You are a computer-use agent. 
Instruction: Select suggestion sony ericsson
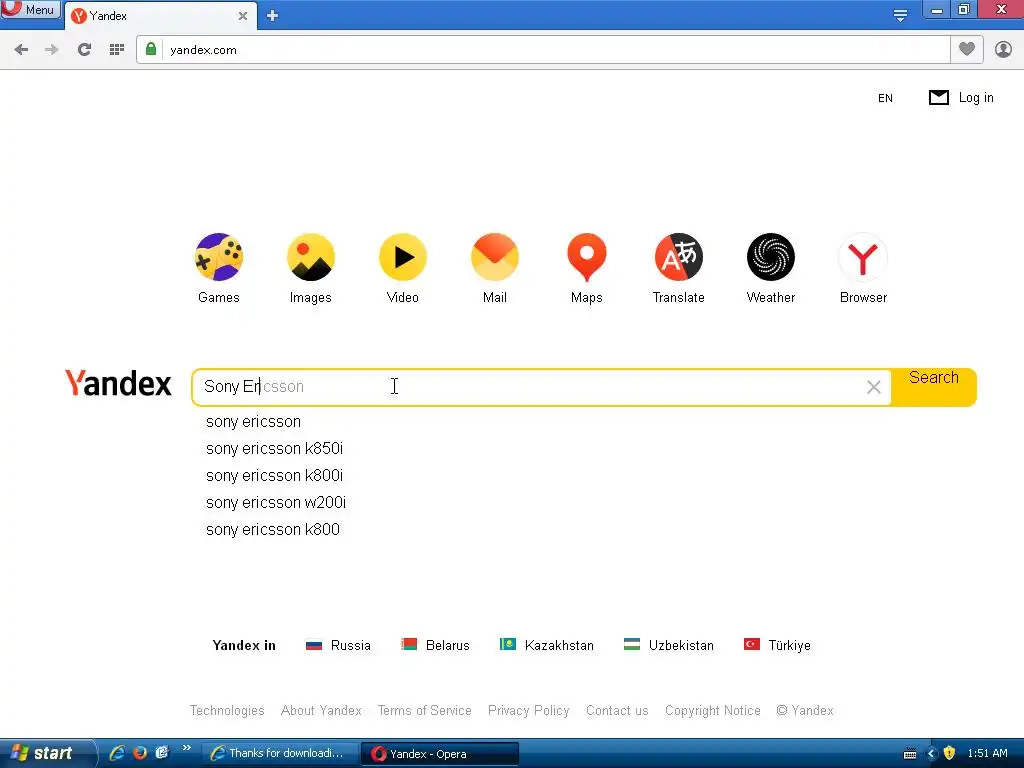253,422
